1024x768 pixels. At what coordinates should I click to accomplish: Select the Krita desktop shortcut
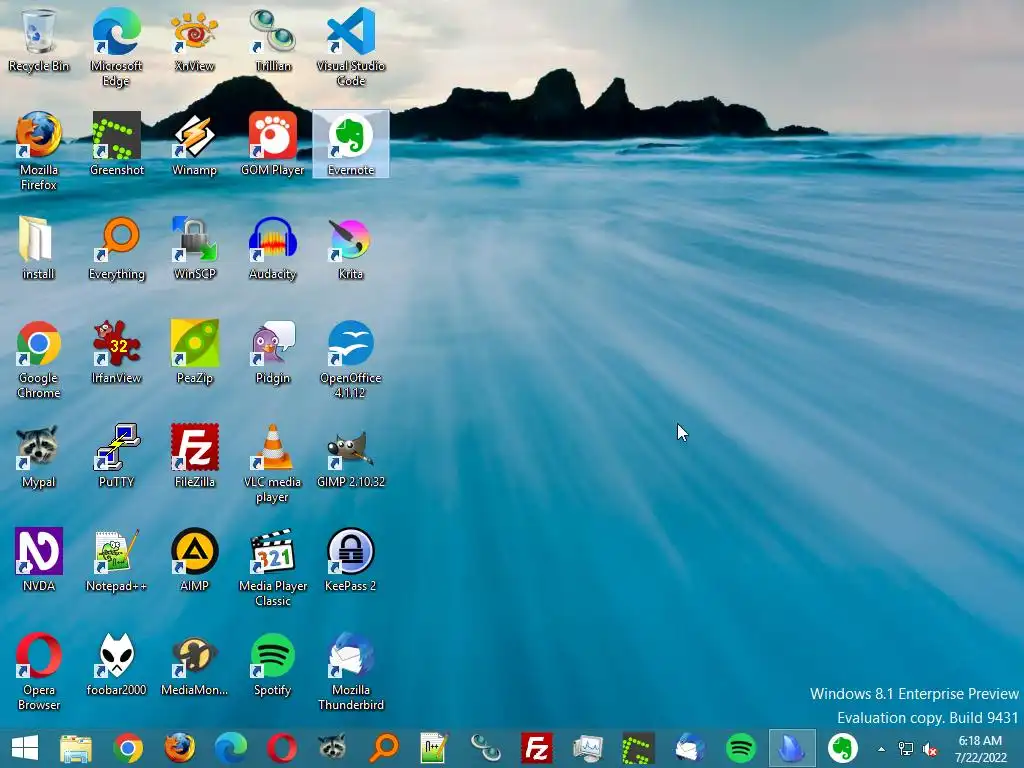point(351,248)
